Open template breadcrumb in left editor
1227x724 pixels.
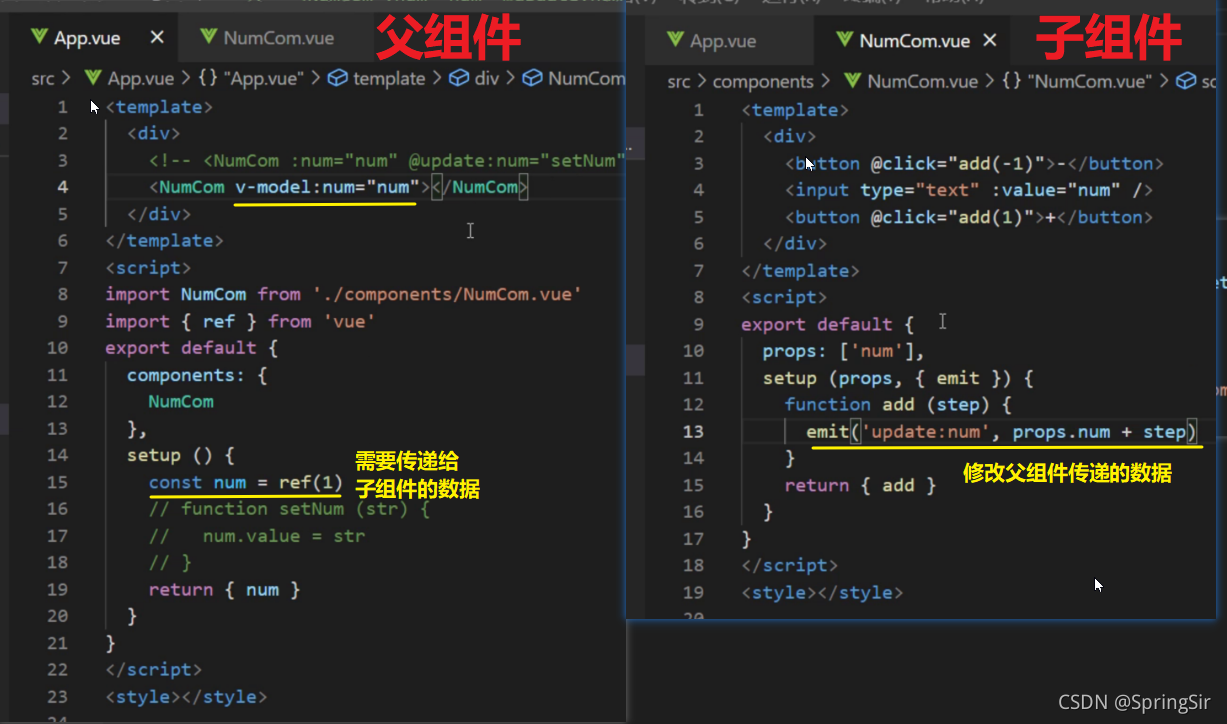[389, 78]
